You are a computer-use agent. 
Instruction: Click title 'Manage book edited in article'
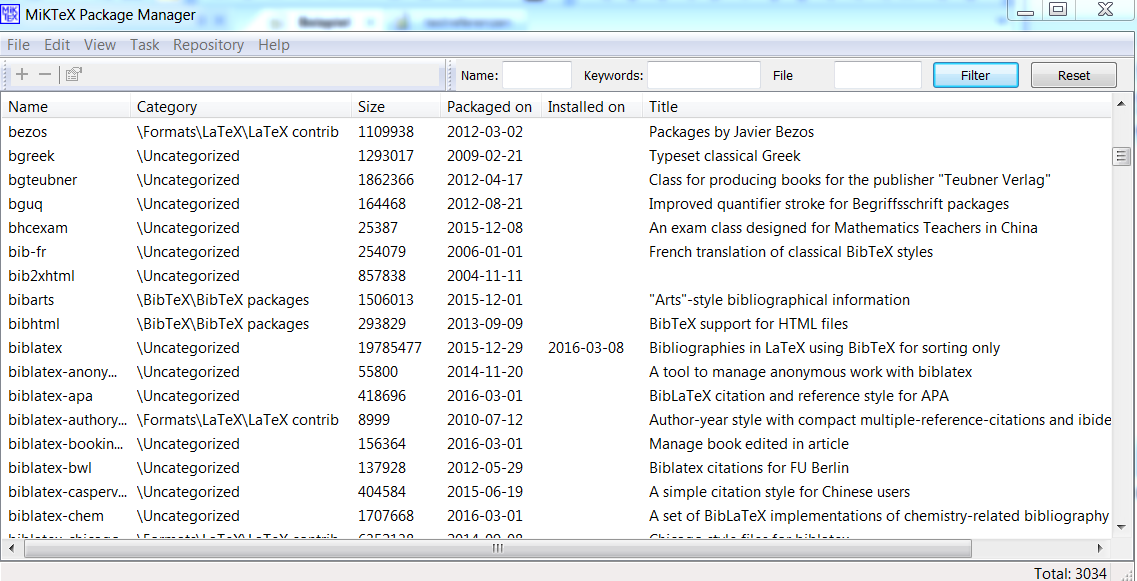point(748,444)
